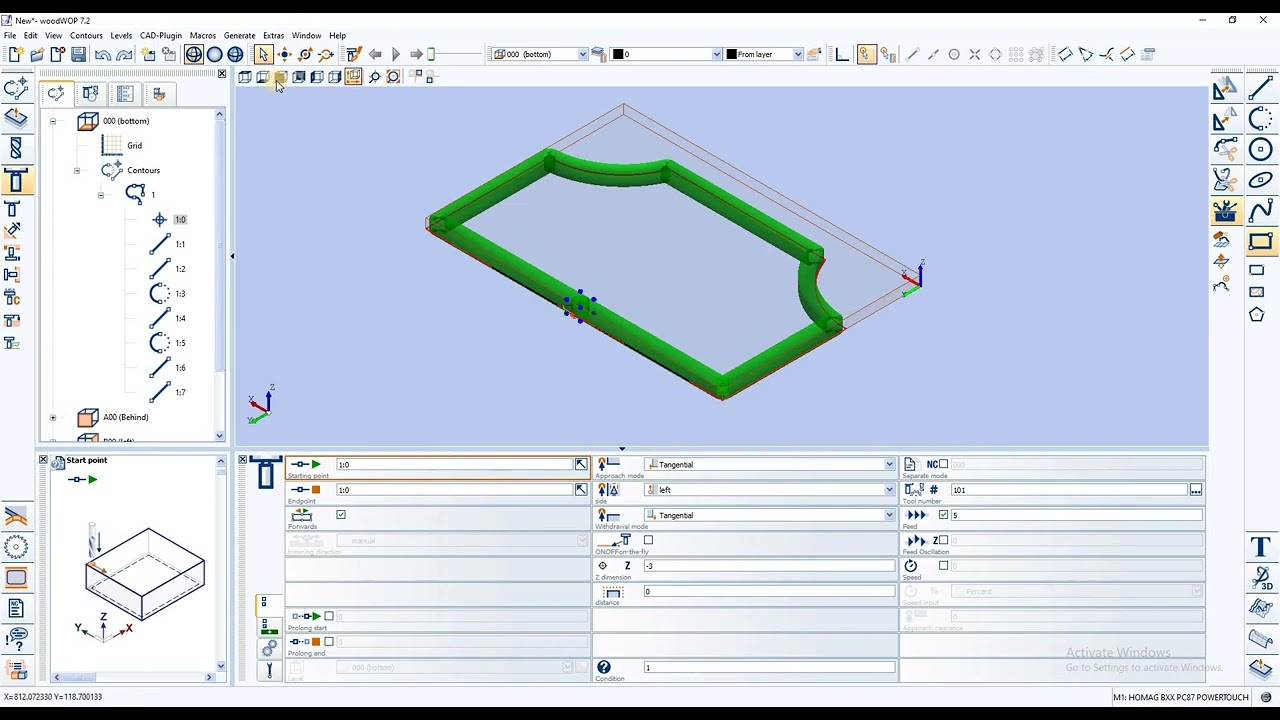Select the Text T tool on right toolbar
1280x720 pixels.
[x=1260, y=547]
